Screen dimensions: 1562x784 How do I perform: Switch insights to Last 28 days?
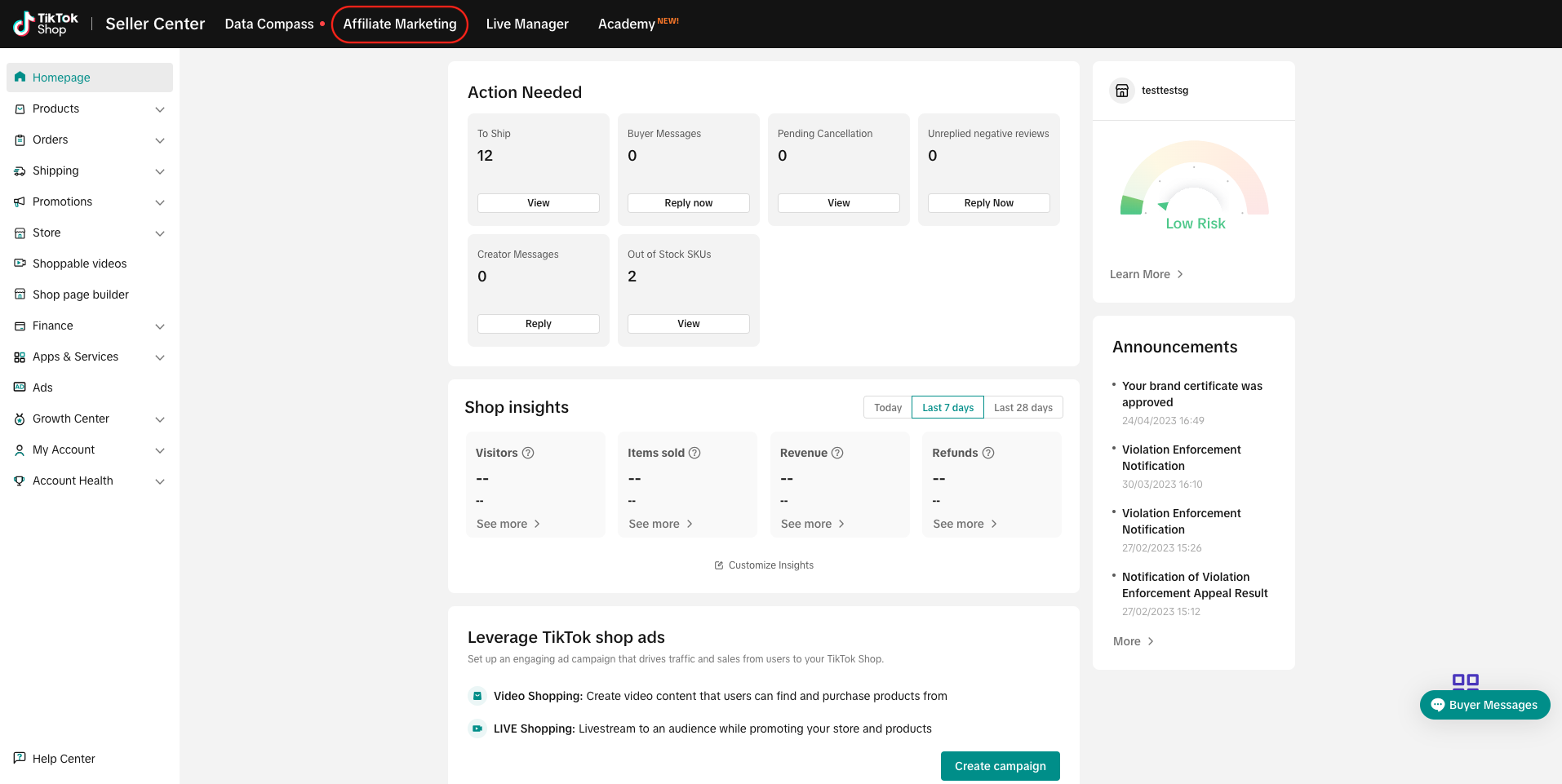point(1023,408)
